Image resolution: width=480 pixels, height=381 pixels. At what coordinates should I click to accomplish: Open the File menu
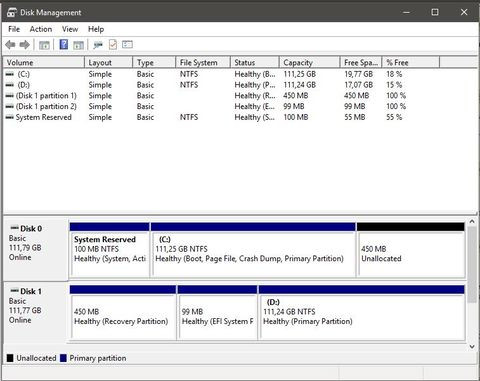pyautogui.click(x=14, y=29)
